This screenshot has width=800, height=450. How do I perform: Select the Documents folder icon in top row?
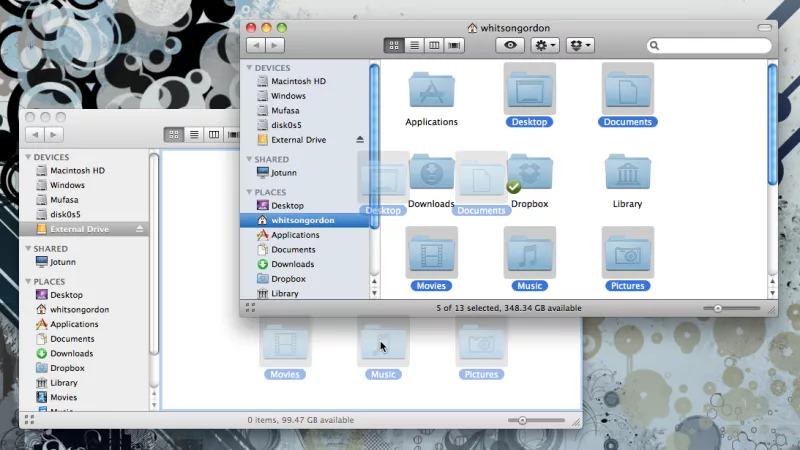628,89
